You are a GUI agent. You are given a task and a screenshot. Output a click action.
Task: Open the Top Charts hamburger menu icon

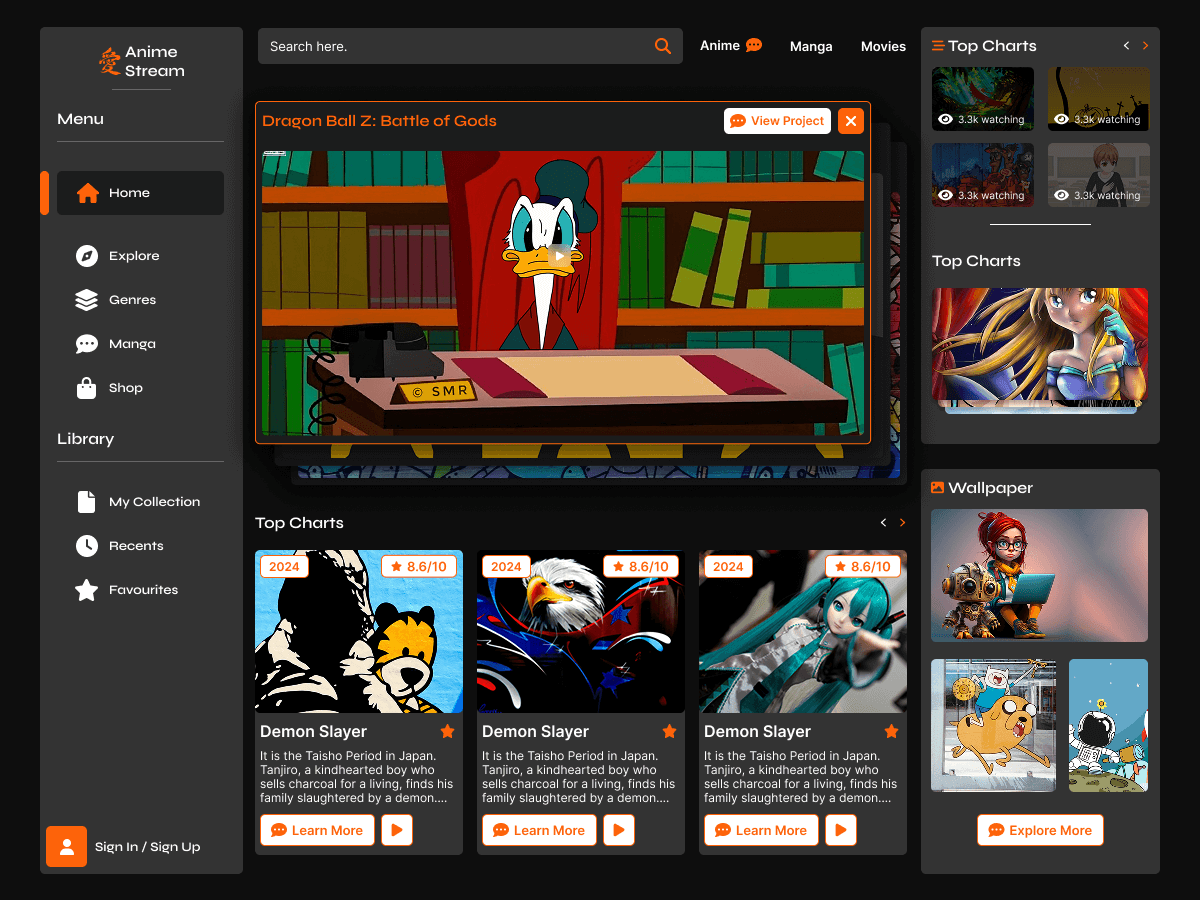click(938, 45)
